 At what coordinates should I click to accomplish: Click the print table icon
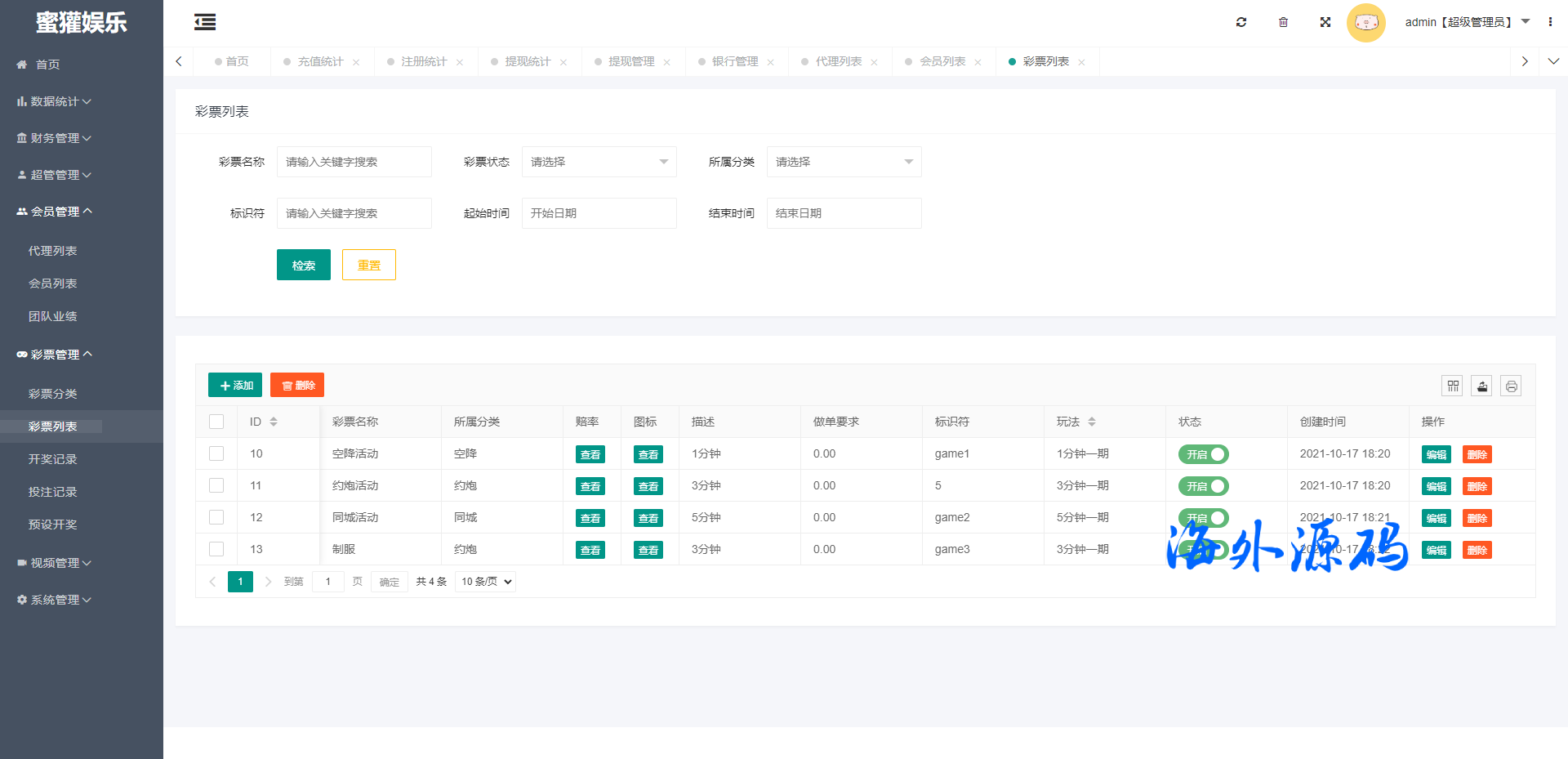[x=1512, y=386]
